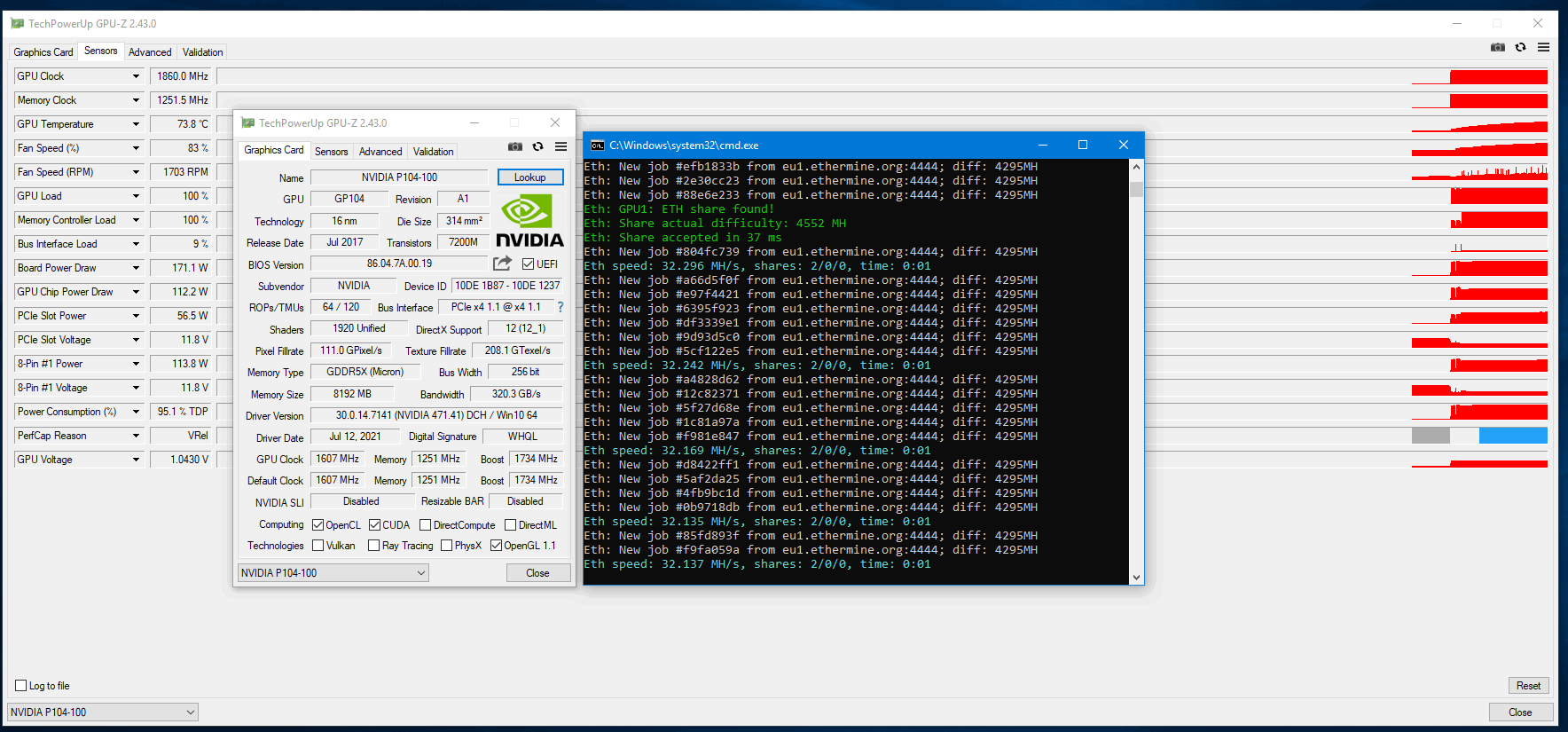Switch to Sensors tab in front dialog
Screen dimensions: 1568x732
tap(331, 152)
